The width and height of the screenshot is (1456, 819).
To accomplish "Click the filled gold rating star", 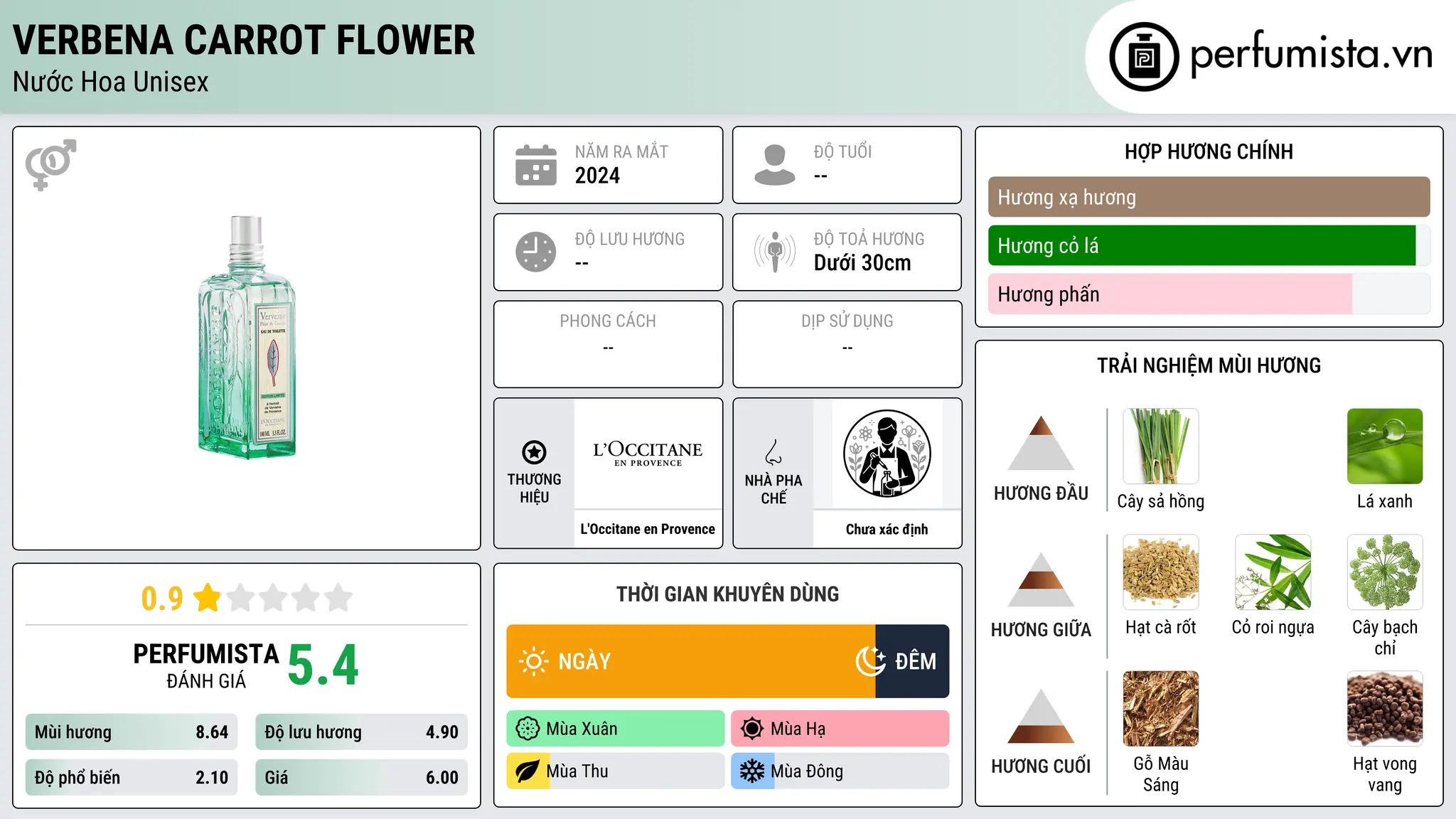I will [208, 597].
